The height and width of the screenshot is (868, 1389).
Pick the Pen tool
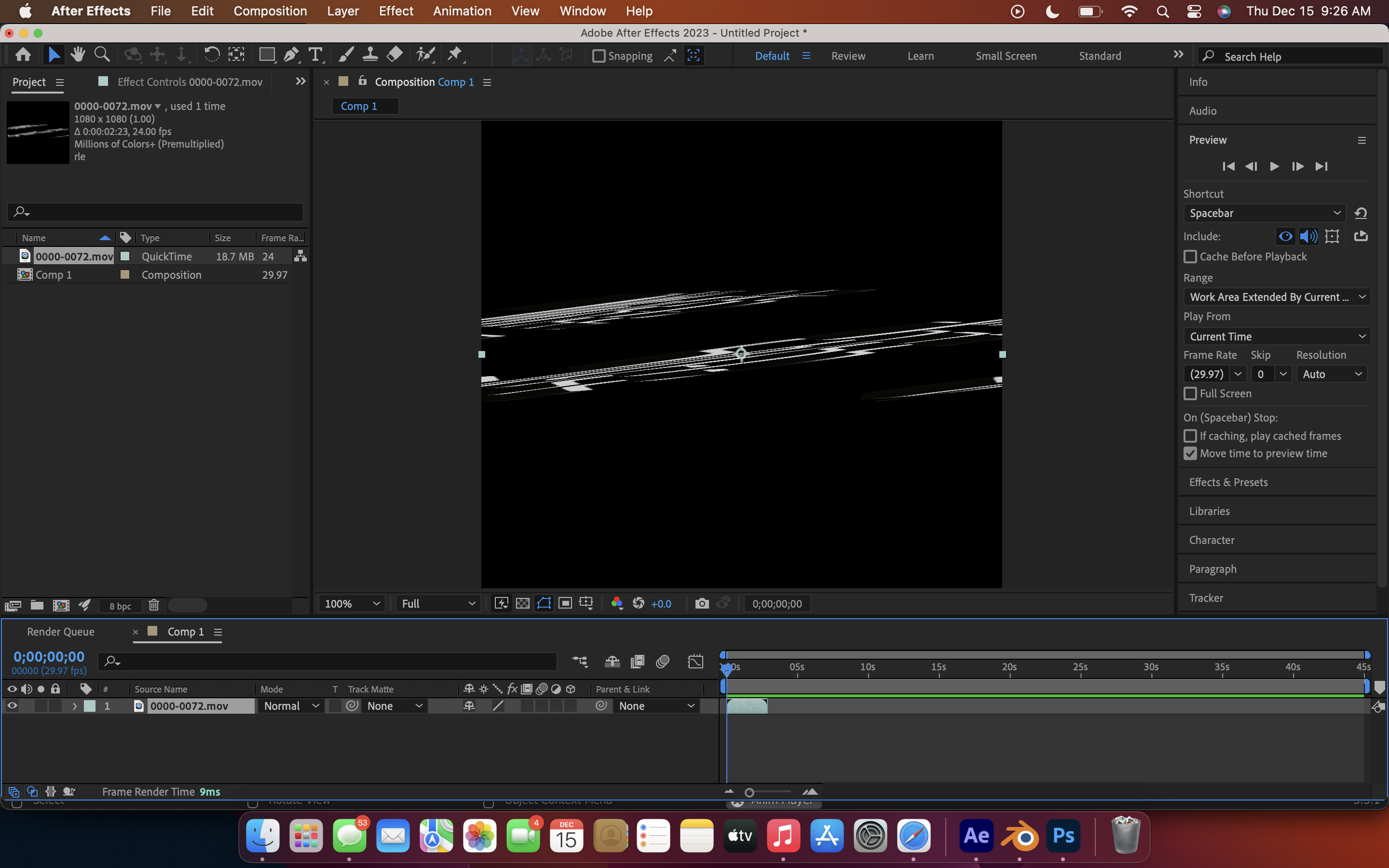coord(291,54)
